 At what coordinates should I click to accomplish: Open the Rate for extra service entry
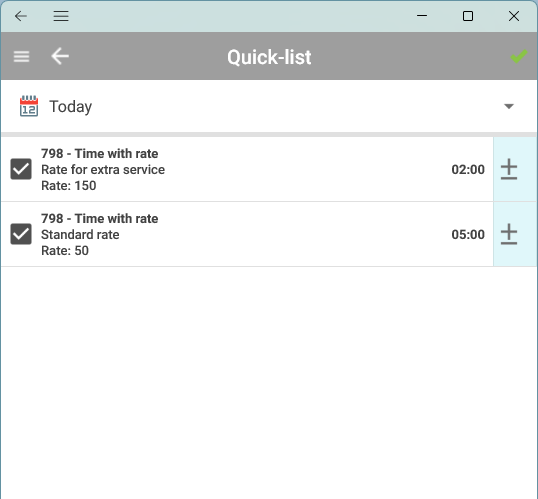tap(247, 169)
